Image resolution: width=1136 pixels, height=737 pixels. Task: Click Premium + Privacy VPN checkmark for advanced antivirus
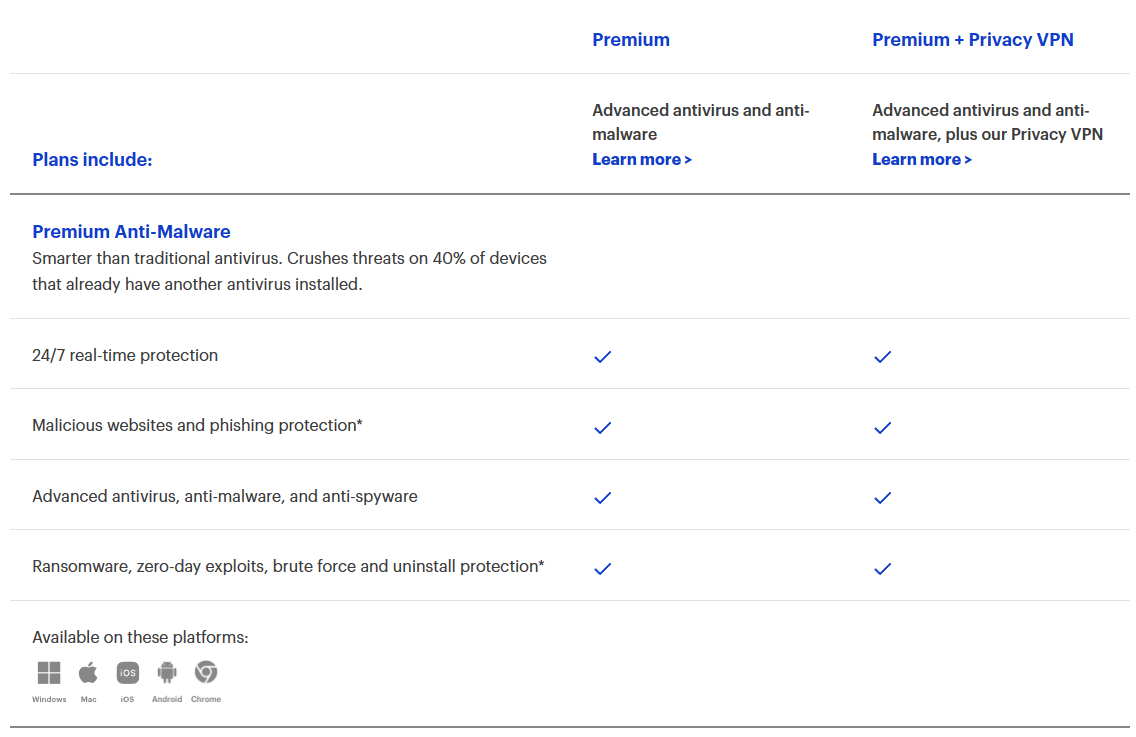(x=882, y=497)
